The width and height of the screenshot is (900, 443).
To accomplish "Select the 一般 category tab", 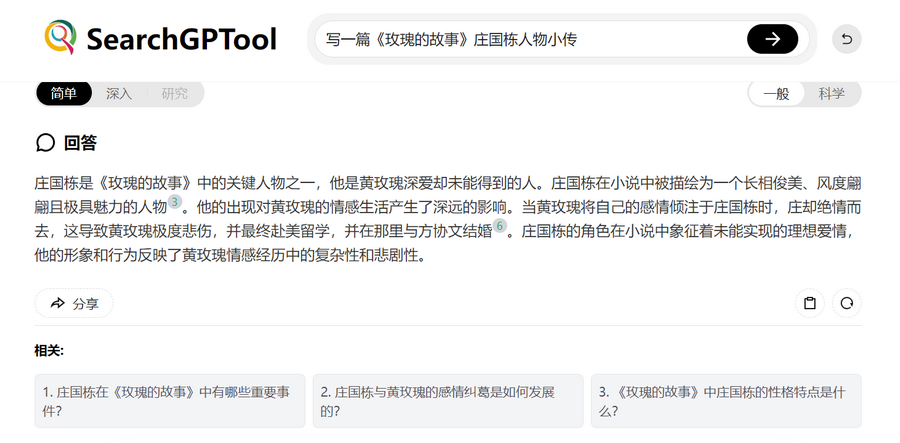I will click(776, 93).
